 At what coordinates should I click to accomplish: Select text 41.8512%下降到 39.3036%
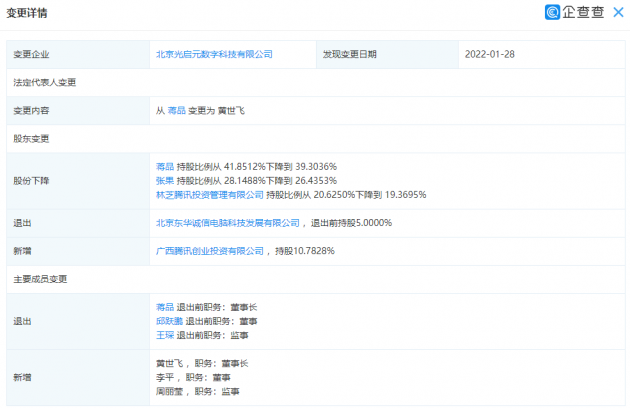tap(280, 166)
